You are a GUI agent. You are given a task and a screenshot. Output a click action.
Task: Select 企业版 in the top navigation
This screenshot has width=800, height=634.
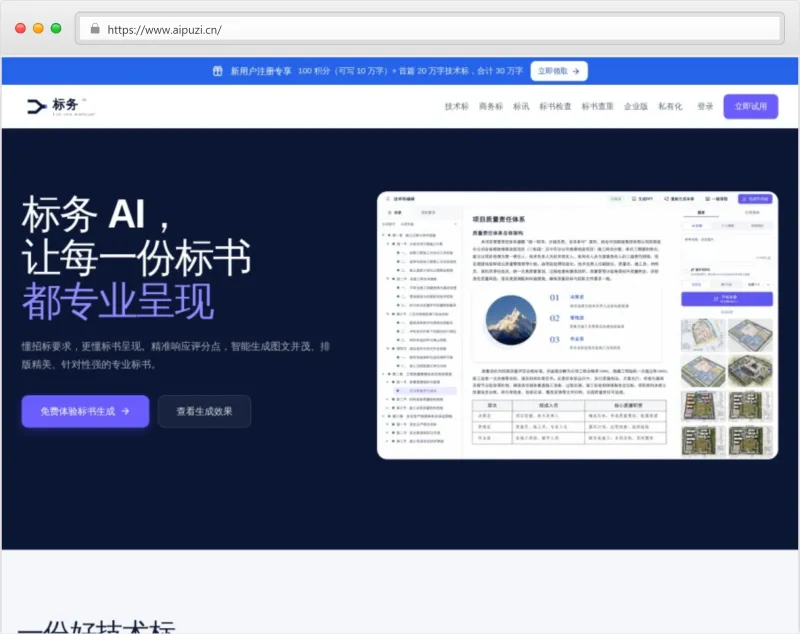[x=636, y=106]
